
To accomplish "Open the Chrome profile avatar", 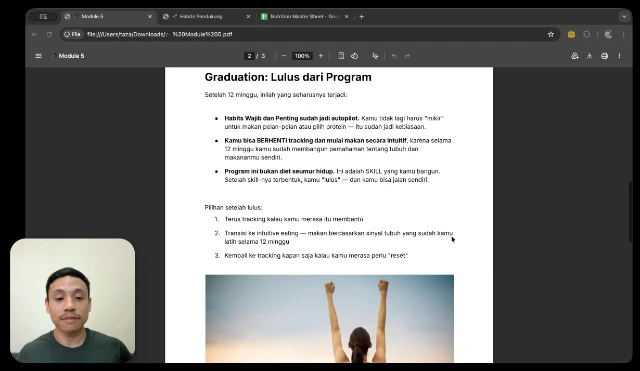I will pos(608,34).
